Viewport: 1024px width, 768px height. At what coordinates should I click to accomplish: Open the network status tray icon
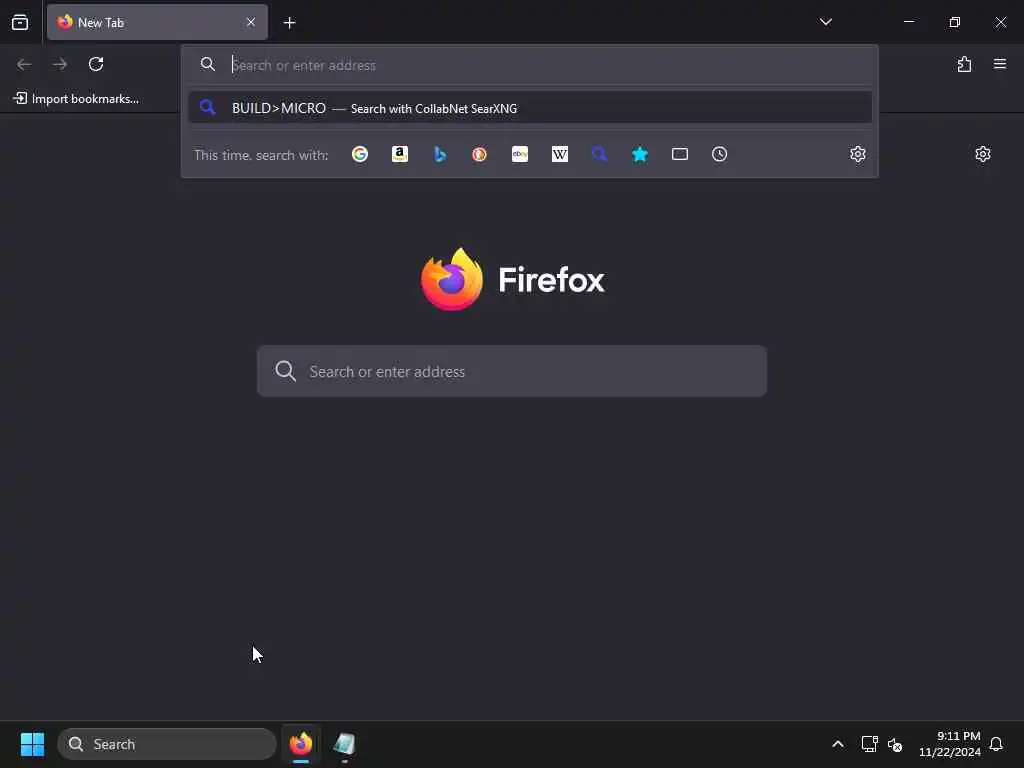[869, 744]
